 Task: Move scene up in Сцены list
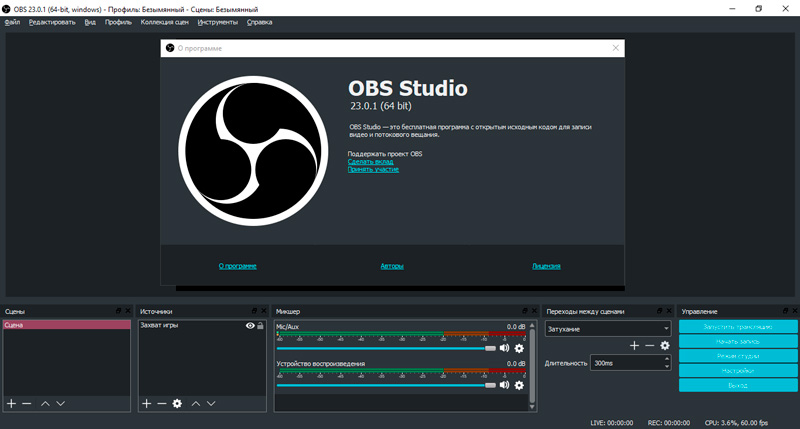pyautogui.click(x=45, y=403)
